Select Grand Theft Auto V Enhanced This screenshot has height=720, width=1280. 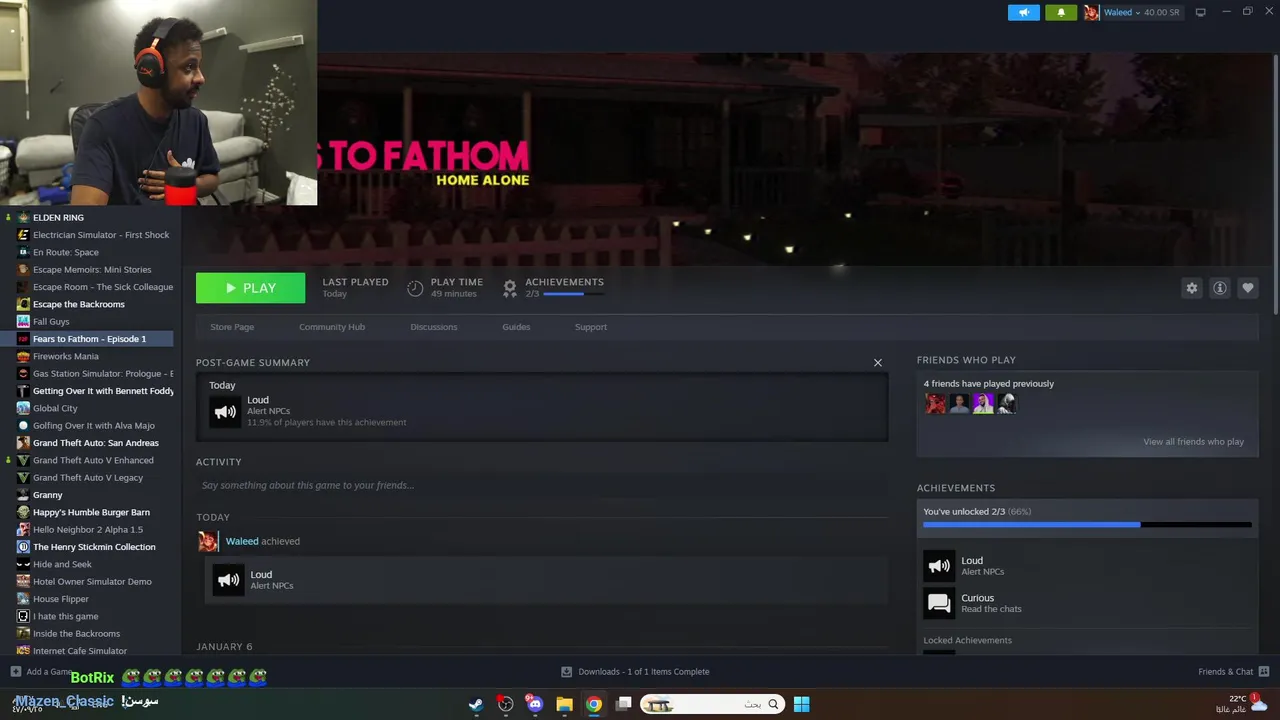pos(93,460)
